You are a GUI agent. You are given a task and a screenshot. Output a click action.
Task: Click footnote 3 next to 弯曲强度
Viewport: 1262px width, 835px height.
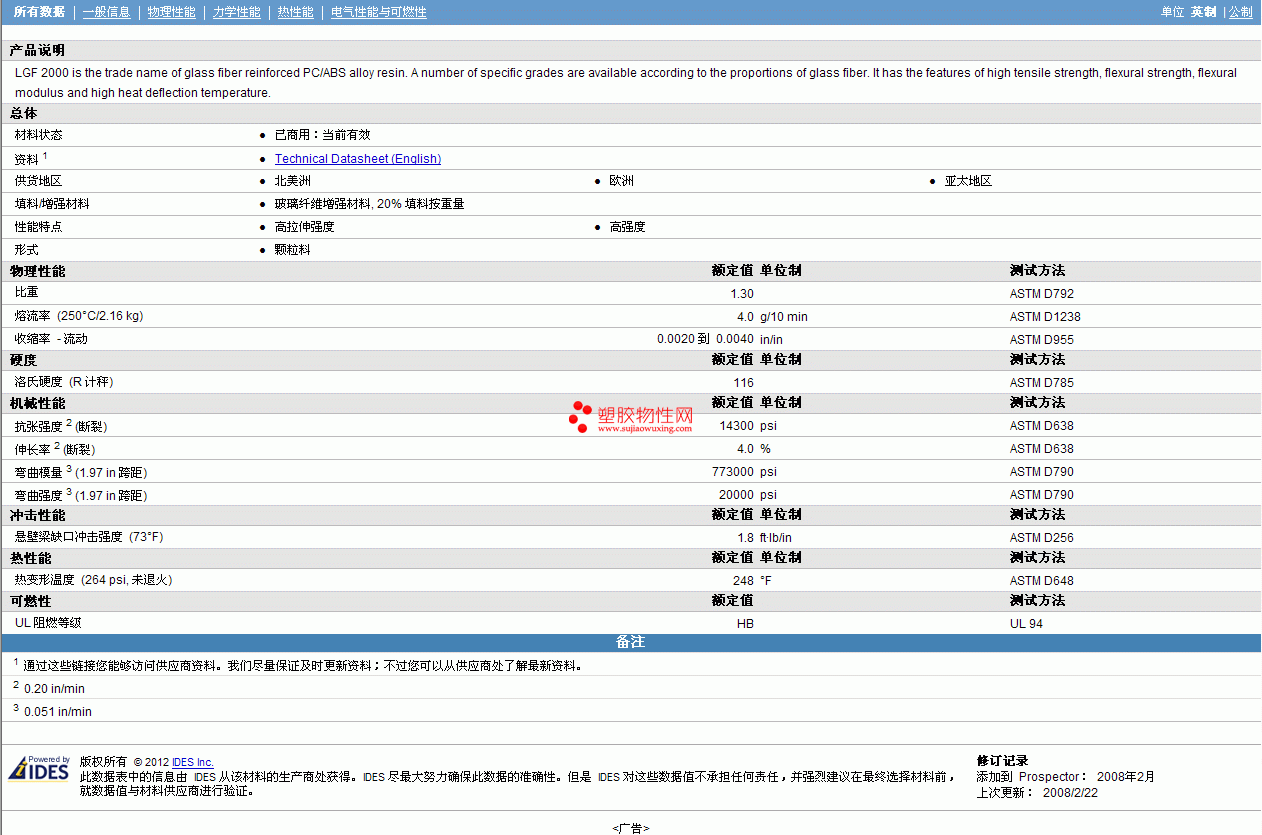pyautogui.click(x=69, y=492)
